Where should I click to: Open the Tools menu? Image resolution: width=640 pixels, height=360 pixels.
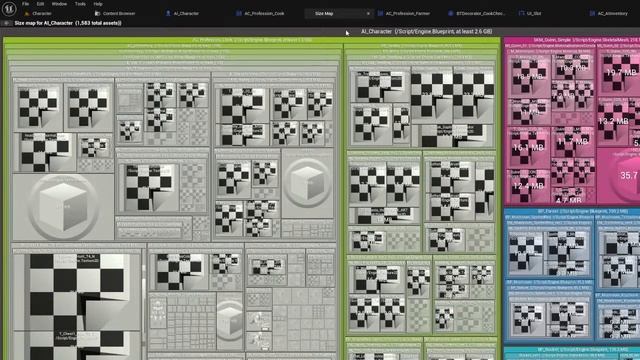click(80, 4)
